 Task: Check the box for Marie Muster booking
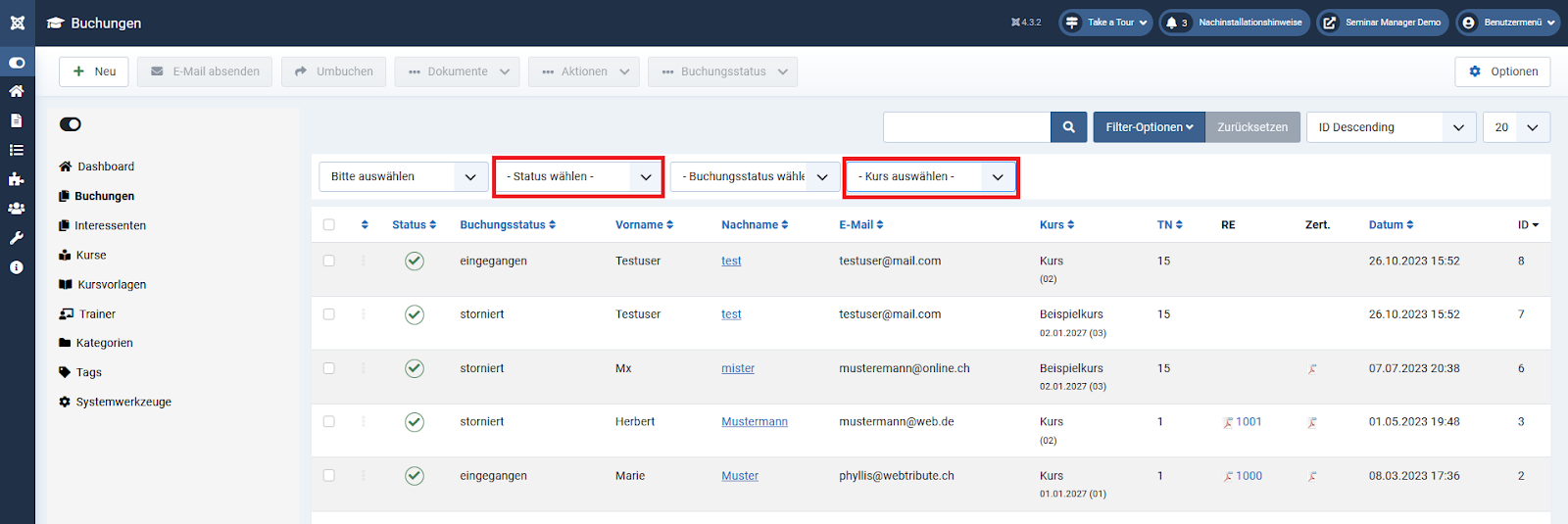pos(329,476)
